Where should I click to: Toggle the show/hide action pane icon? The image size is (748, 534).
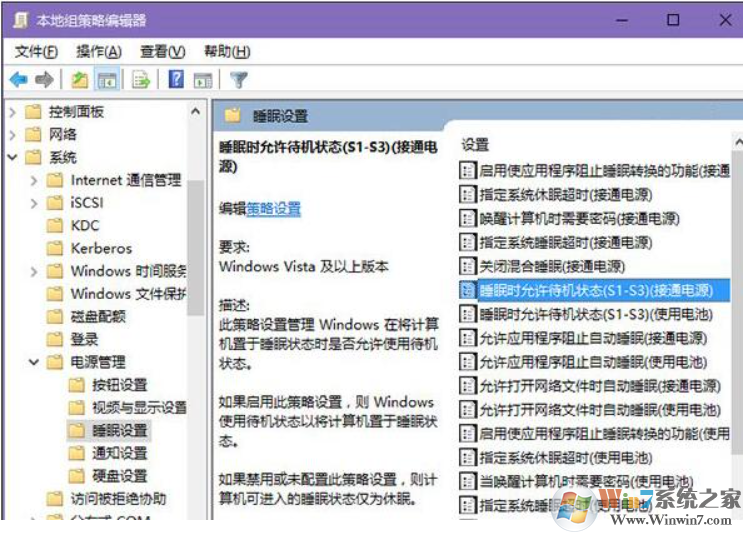[203, 80]
